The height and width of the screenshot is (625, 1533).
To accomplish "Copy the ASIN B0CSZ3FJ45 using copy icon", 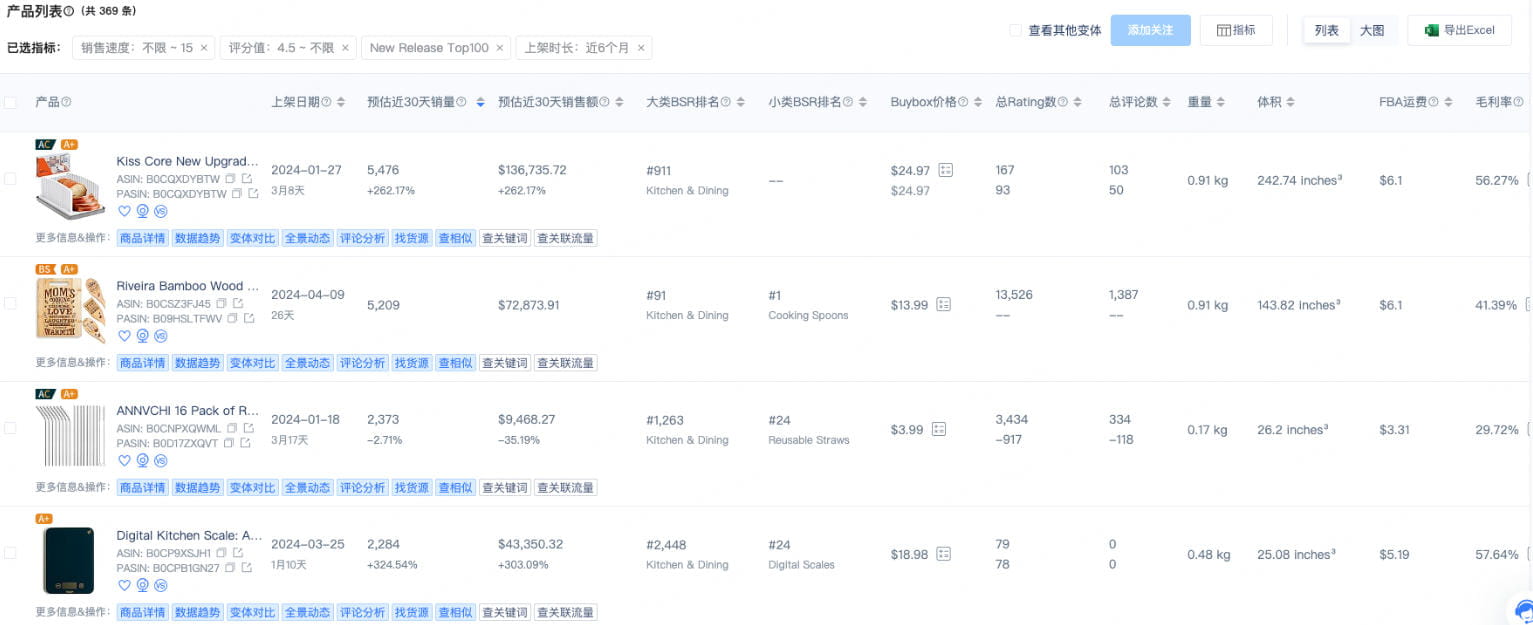I will [x=220, y=303].
